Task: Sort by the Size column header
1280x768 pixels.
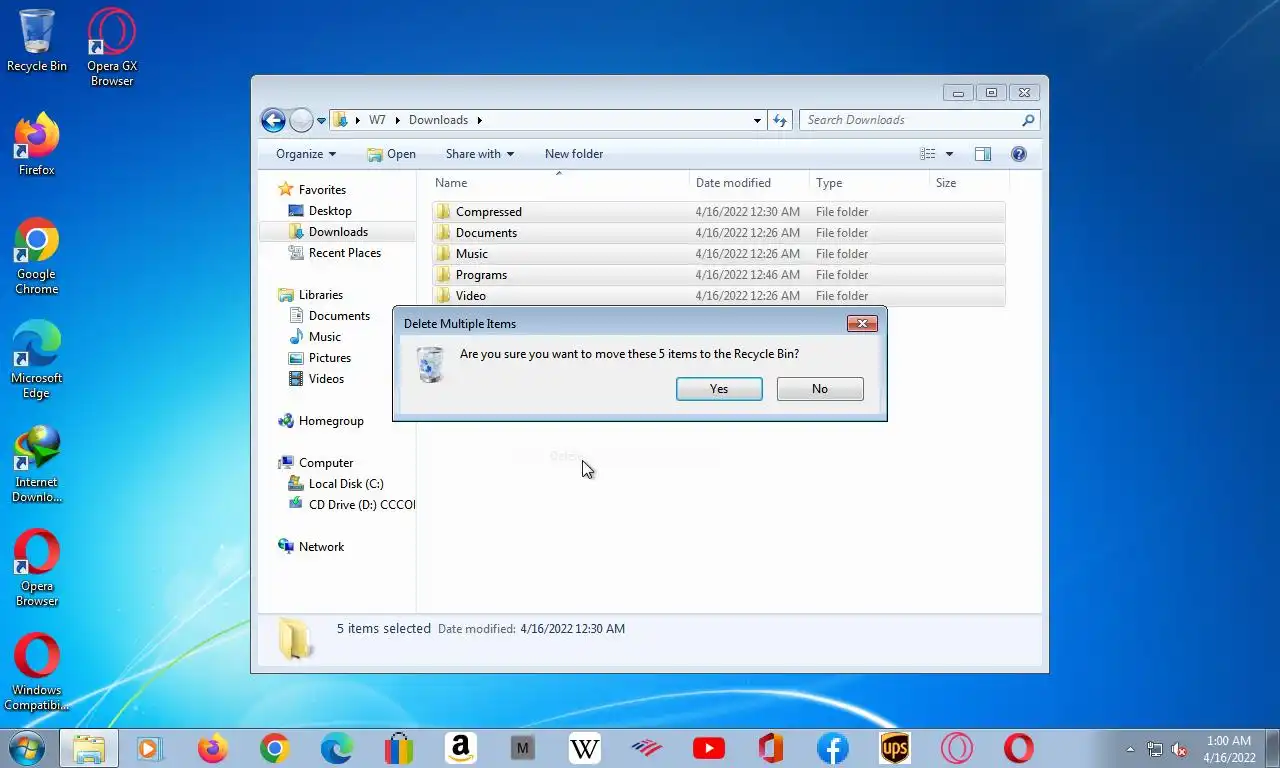Action: (970, 183)
